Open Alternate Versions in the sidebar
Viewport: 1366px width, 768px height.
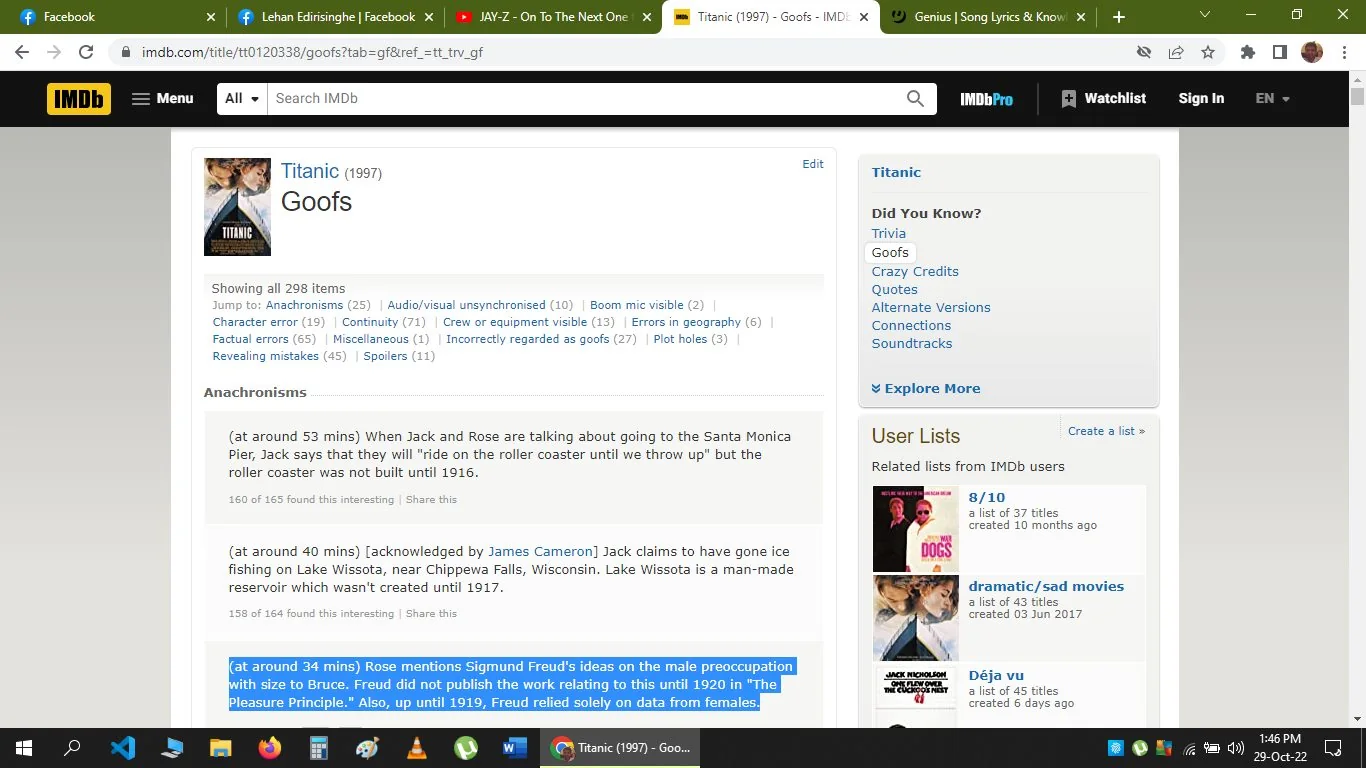931,307
